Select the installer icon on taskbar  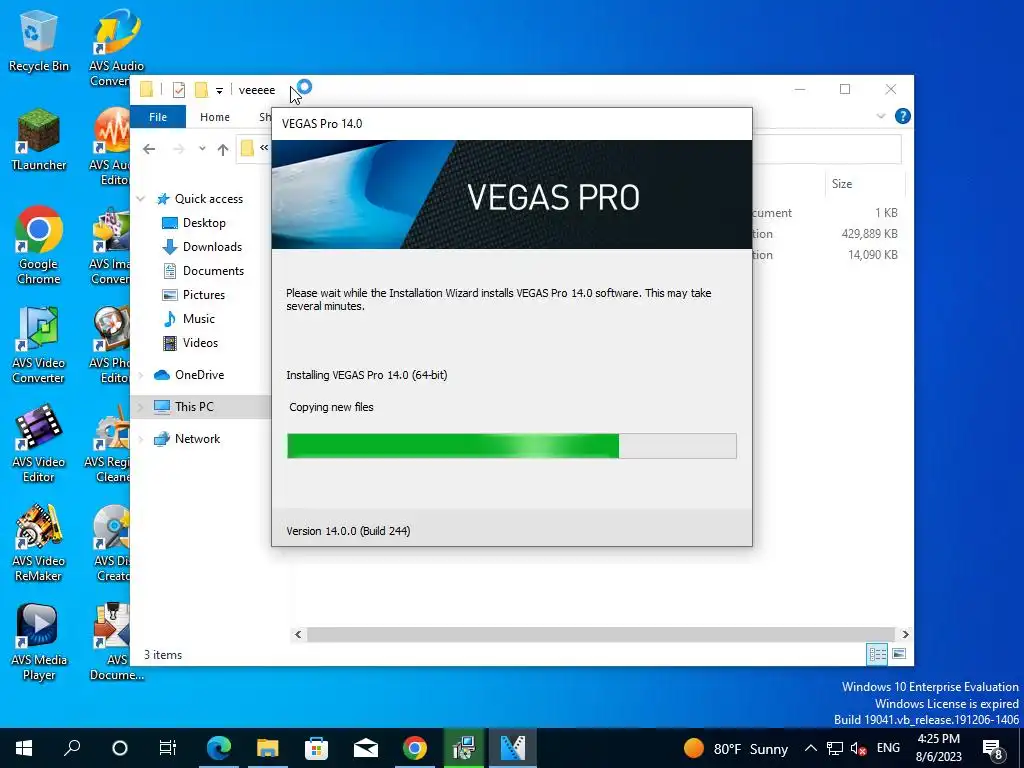coord(464,748)
